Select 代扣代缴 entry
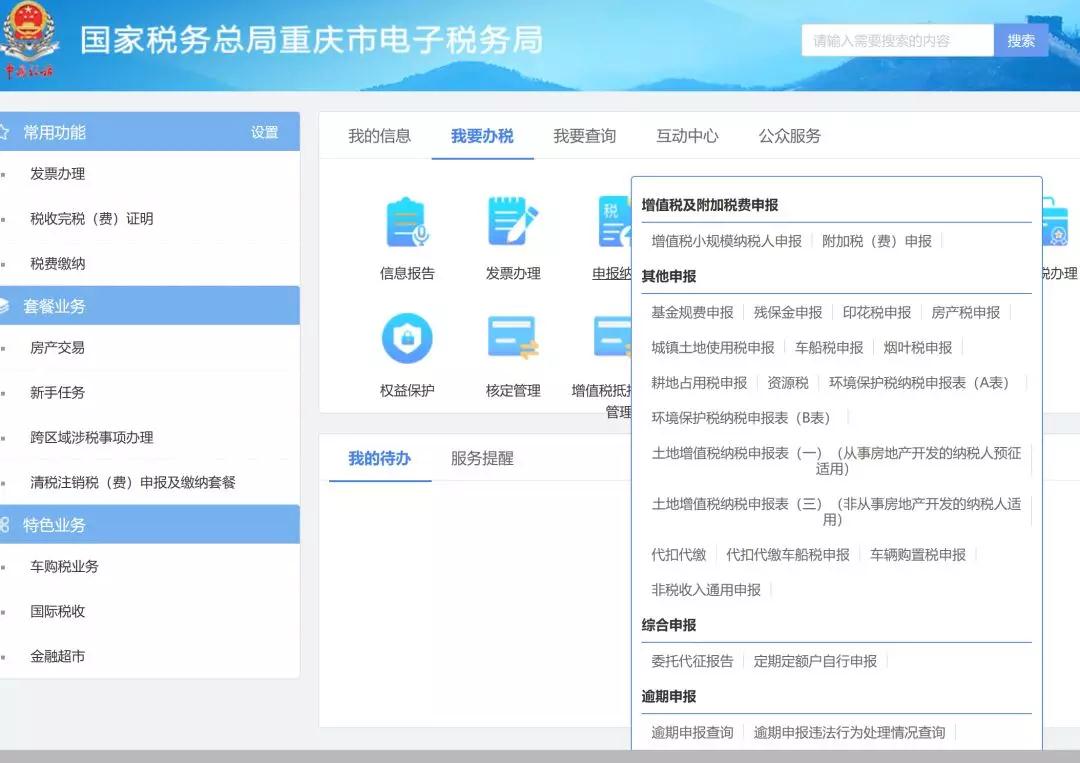The image size is (1080, 763). click(678, 554)
